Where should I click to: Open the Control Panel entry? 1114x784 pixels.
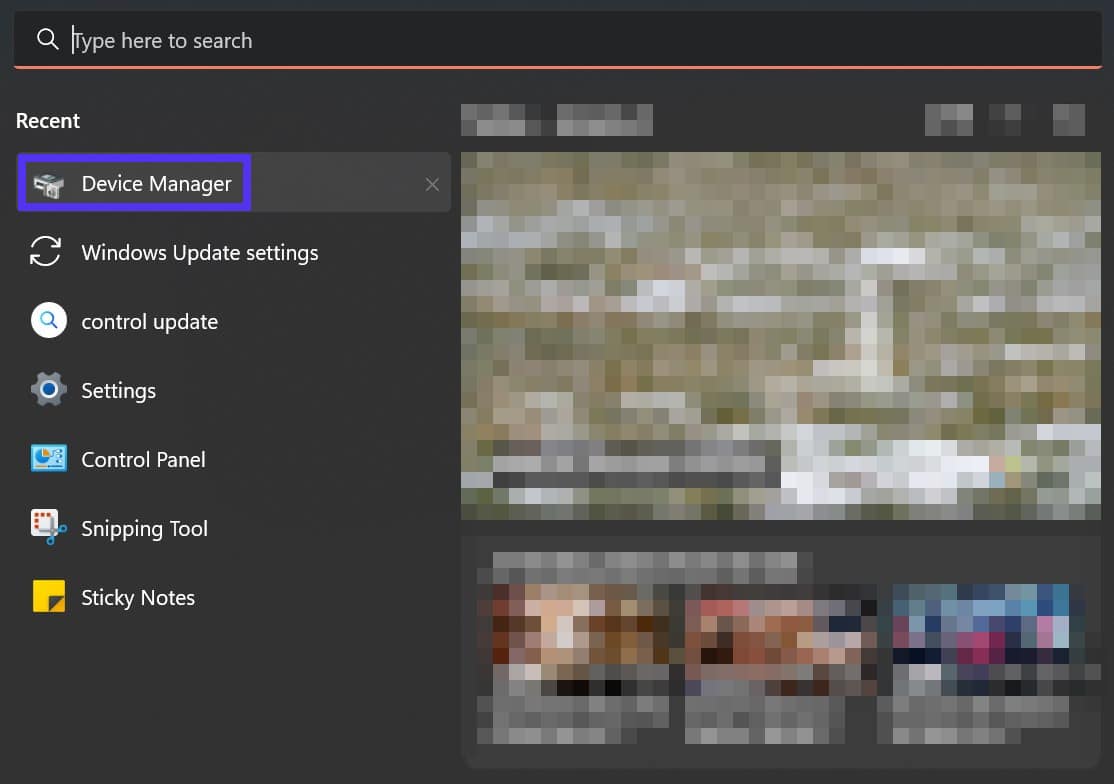144,460
